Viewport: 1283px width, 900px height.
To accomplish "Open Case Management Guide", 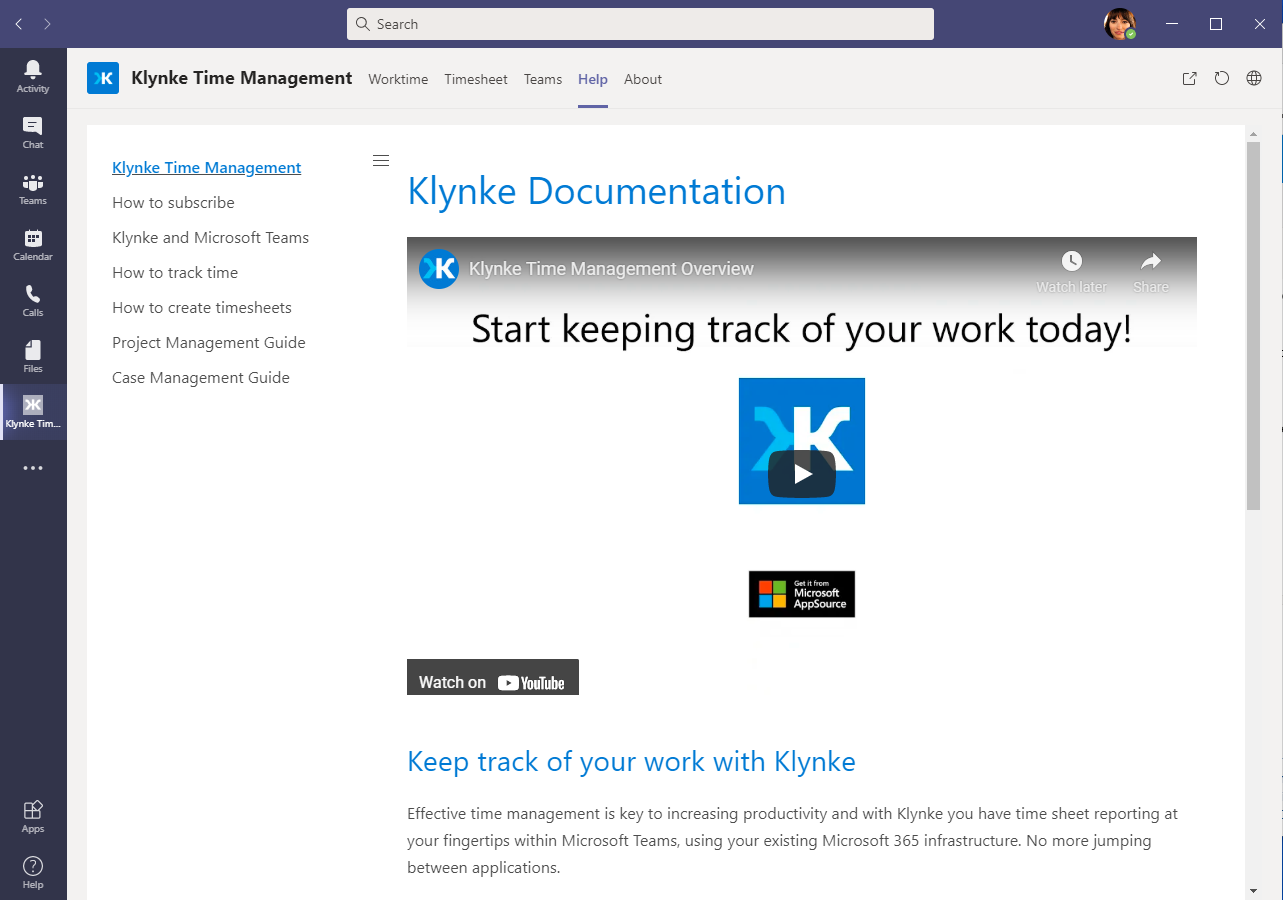I will (201, 377).
